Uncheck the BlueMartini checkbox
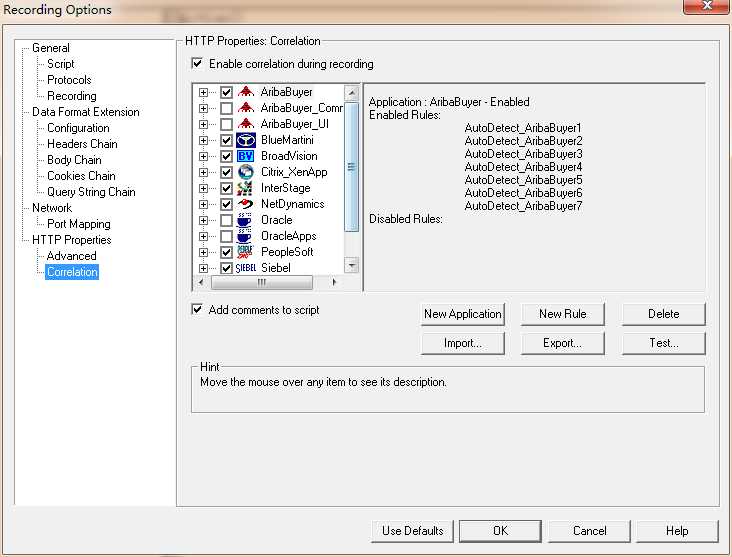 (x=226, y=140)
